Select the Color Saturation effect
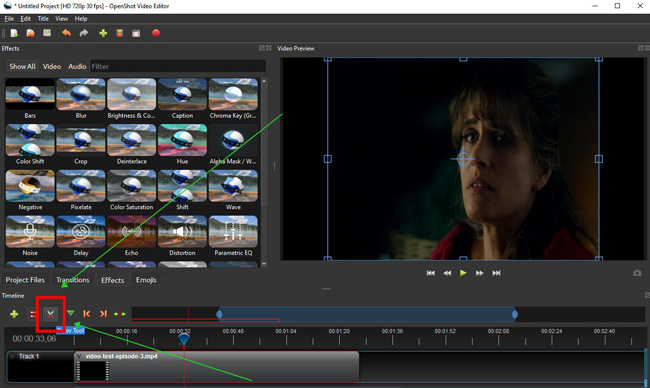 [x=131, y=186]
